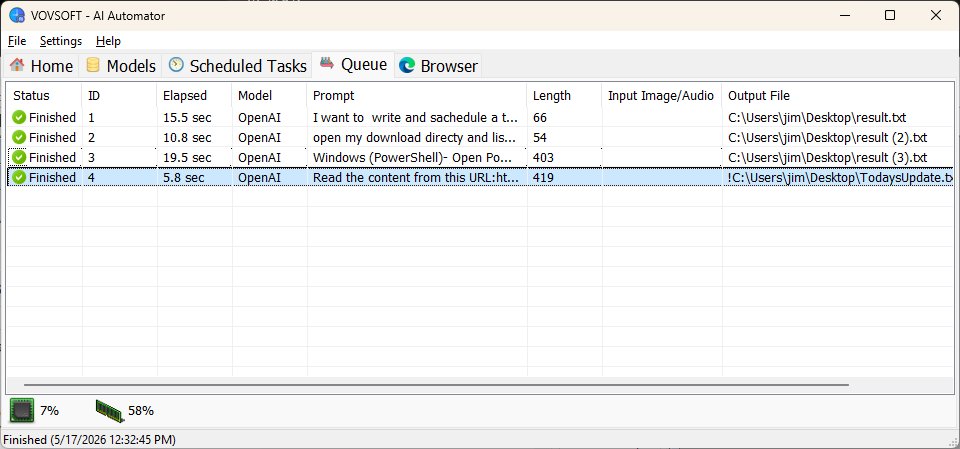Sort by the Status column header
960x449 pixels.
44,96
